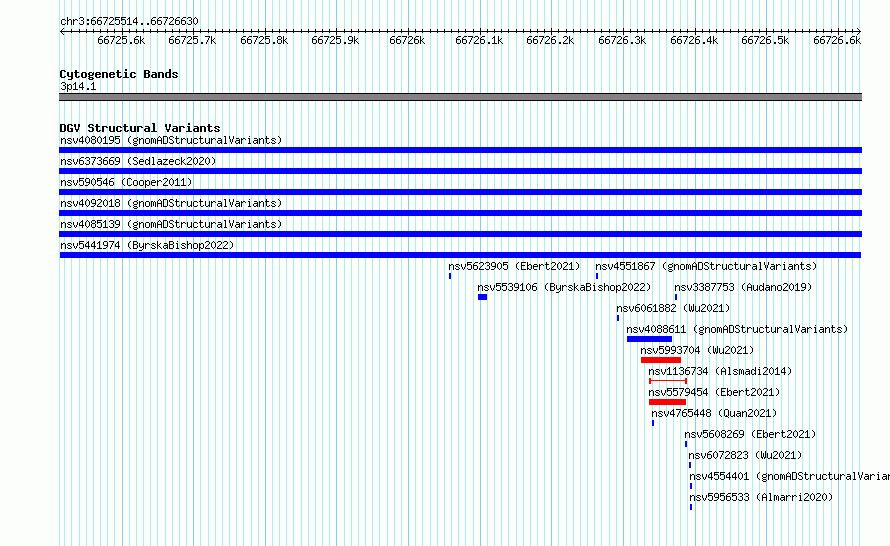This screenshot has width=890, height=546.
Task: Open nsv3387753 (Audano2019) label
Action: [x=743, y=287]
